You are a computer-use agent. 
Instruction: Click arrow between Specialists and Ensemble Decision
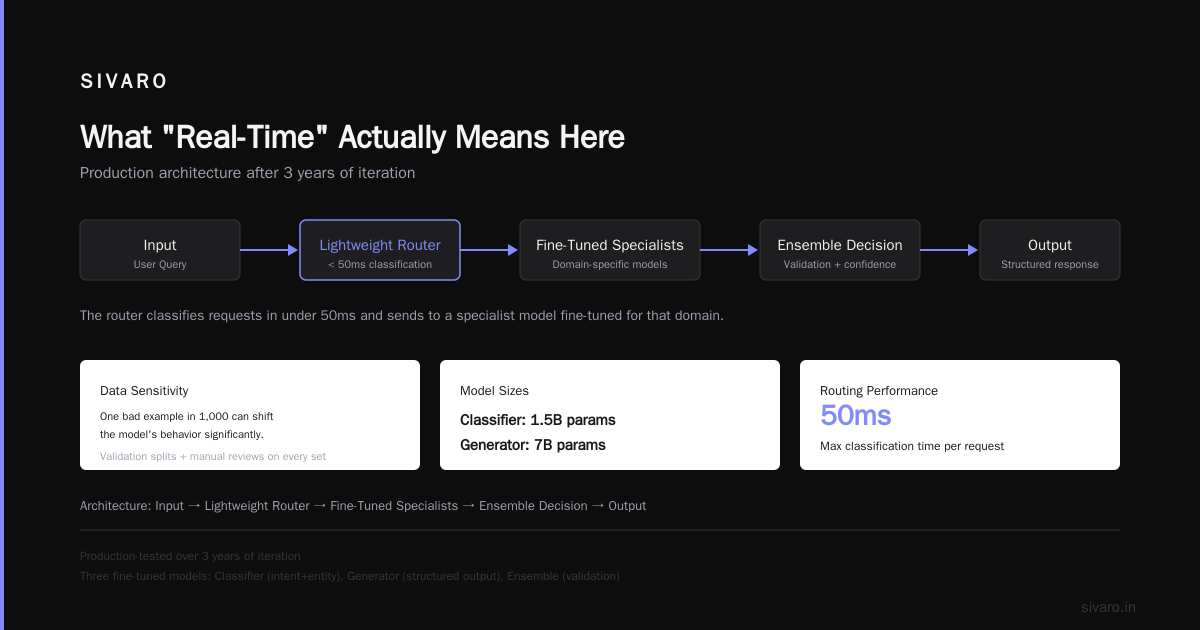tap(730, 250)
